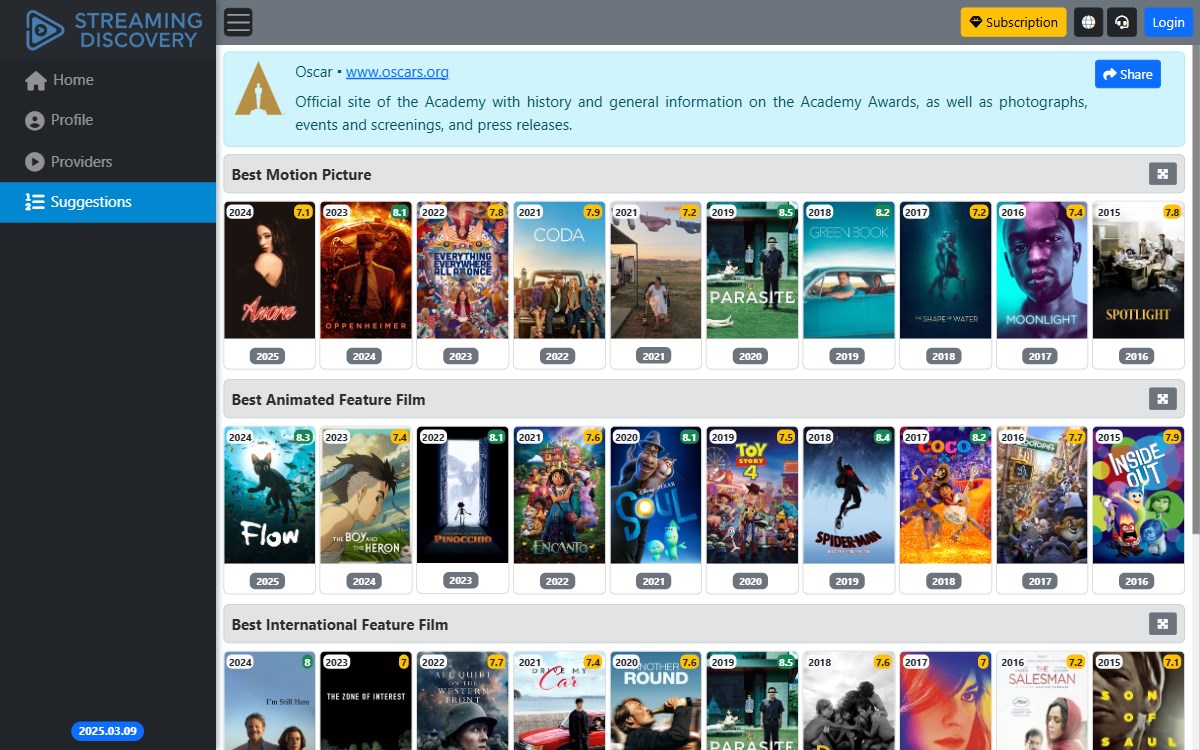
Task: Open Profile in sidebar
Action: coord(108,120)
